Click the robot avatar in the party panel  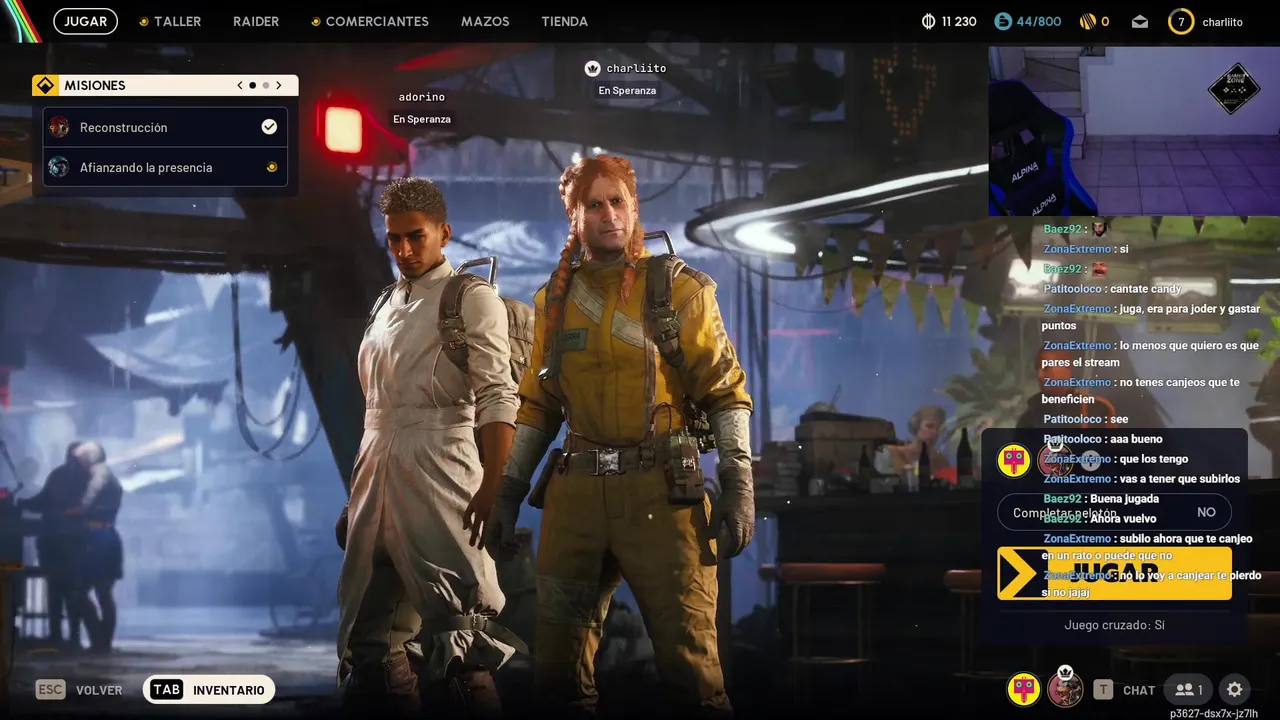pos(1014,460)
